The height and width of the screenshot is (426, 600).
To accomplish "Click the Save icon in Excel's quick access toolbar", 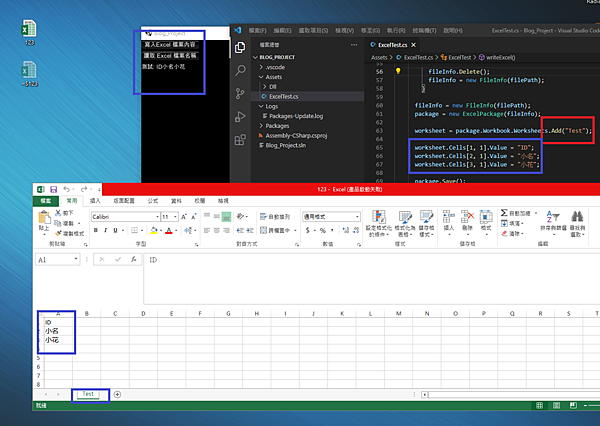I will pos(54,189).
